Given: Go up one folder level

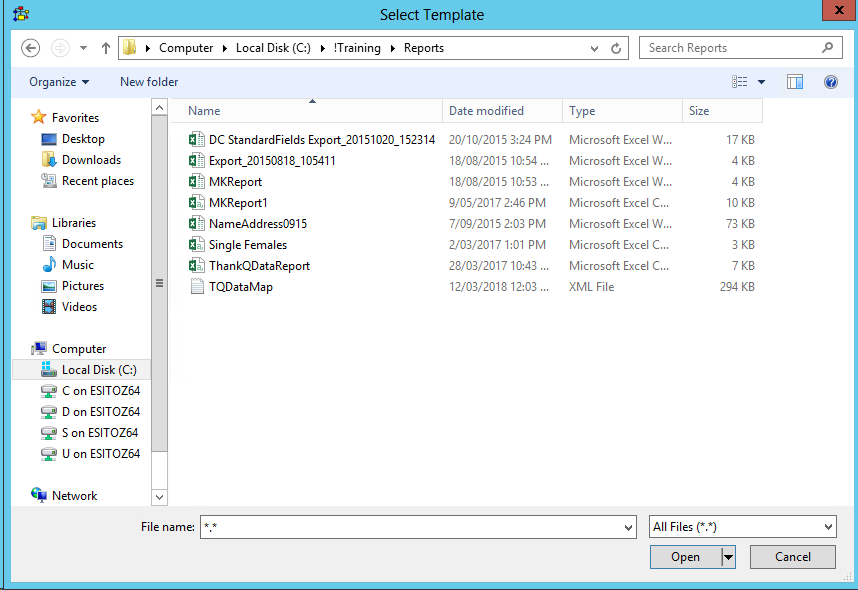Looking at the screenshot, I should (106, 48).
